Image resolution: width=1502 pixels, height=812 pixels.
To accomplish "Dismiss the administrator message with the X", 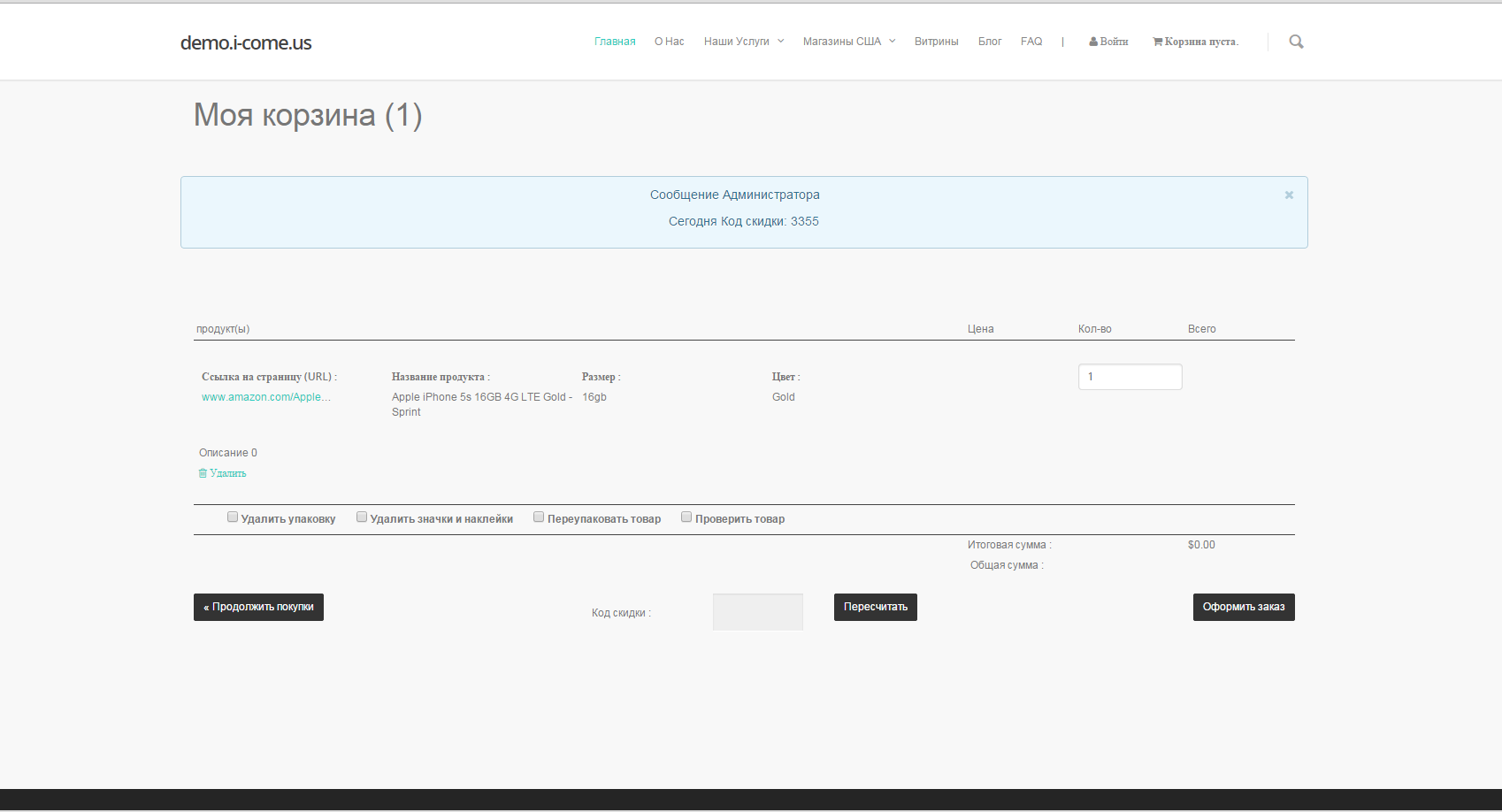I will 1289,195.
